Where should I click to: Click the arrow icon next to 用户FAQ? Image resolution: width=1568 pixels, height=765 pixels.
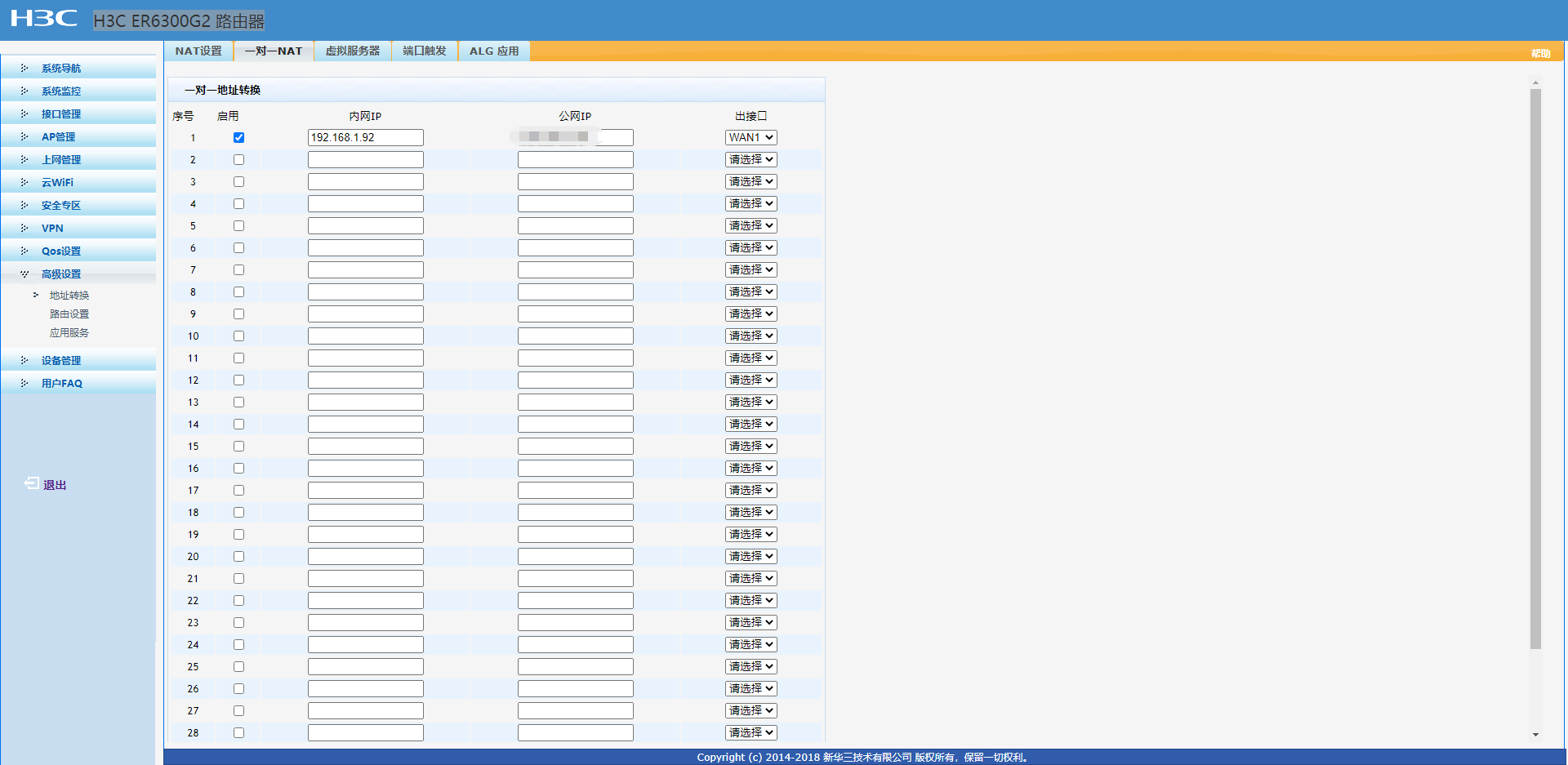(x=24, y=384)
